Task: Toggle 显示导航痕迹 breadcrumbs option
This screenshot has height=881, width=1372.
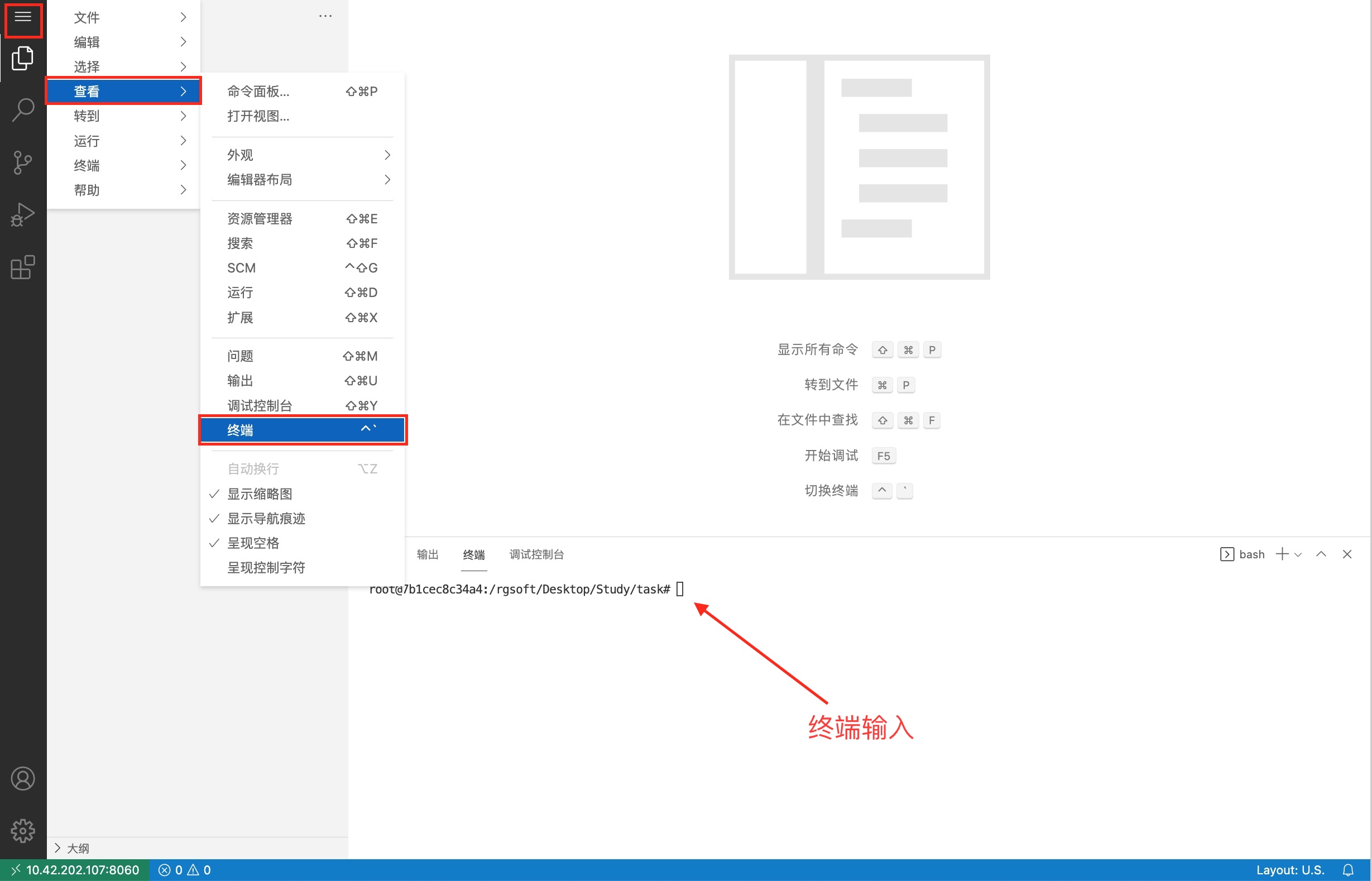Action: coord(266,518)
